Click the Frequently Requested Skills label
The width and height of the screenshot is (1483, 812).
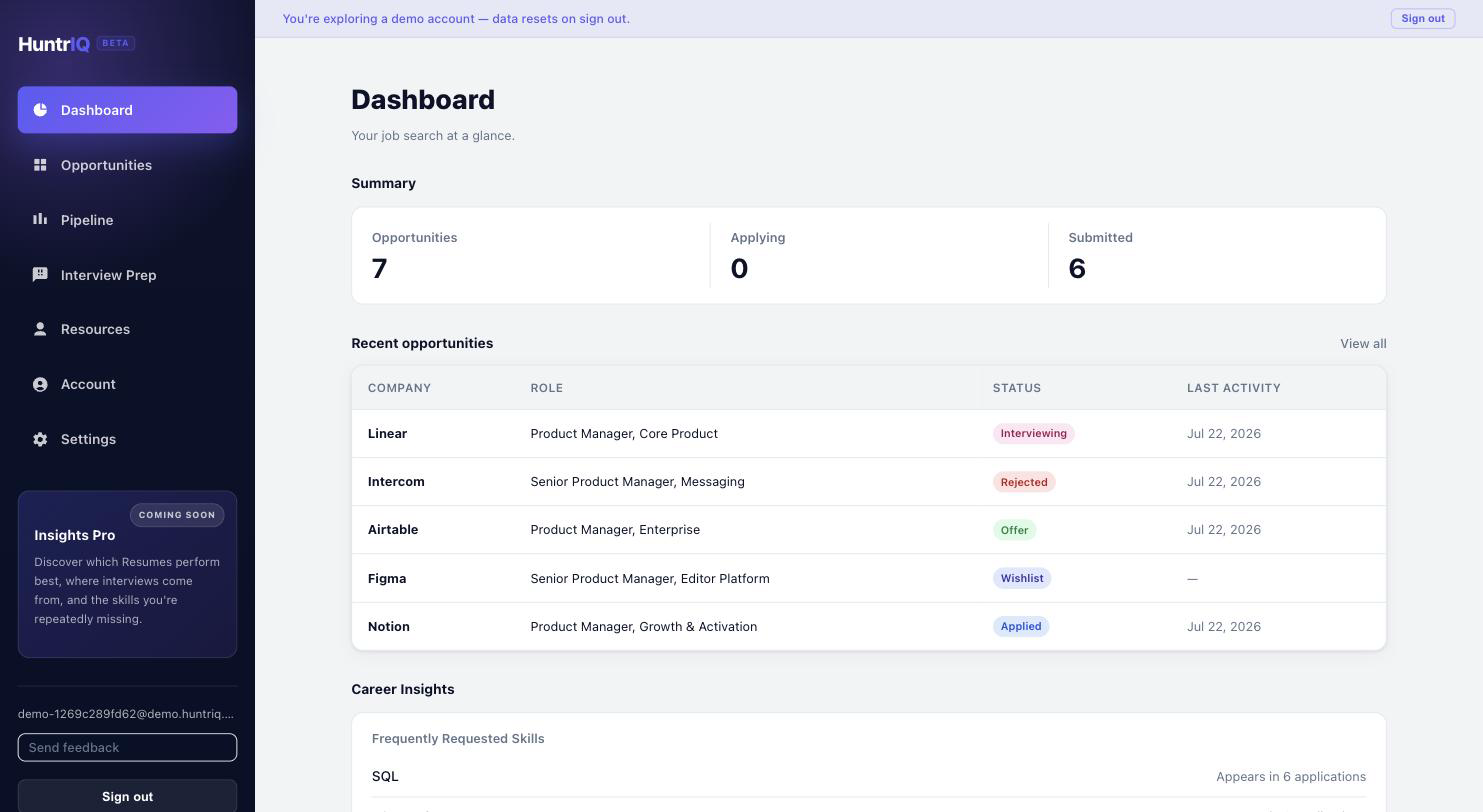[458, 738]
